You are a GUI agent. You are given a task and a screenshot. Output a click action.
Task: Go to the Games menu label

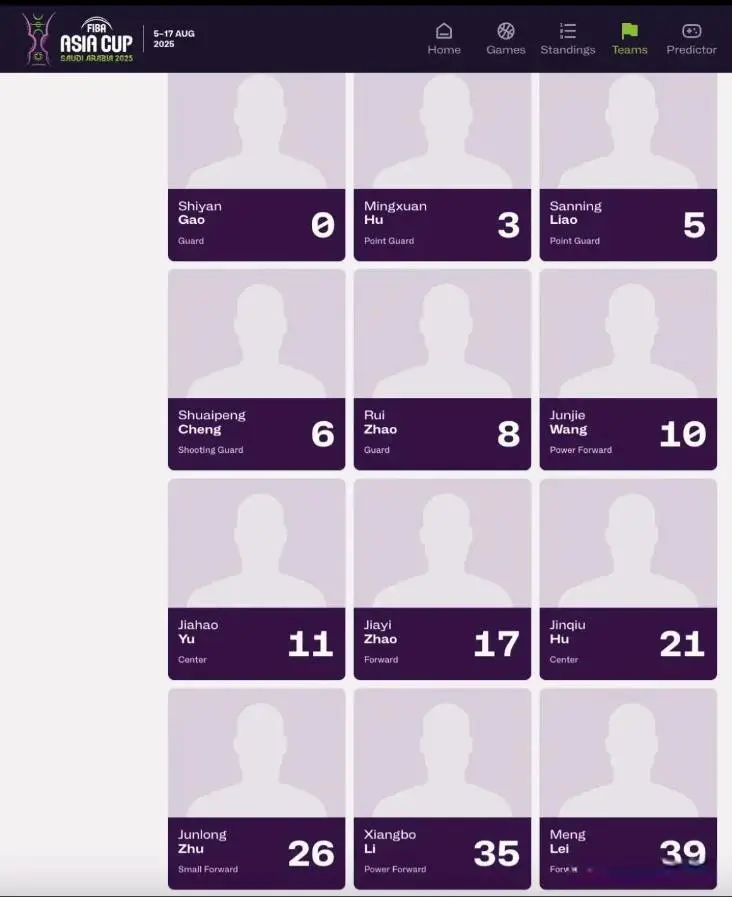pyautogui.click(x=506, y=50)
